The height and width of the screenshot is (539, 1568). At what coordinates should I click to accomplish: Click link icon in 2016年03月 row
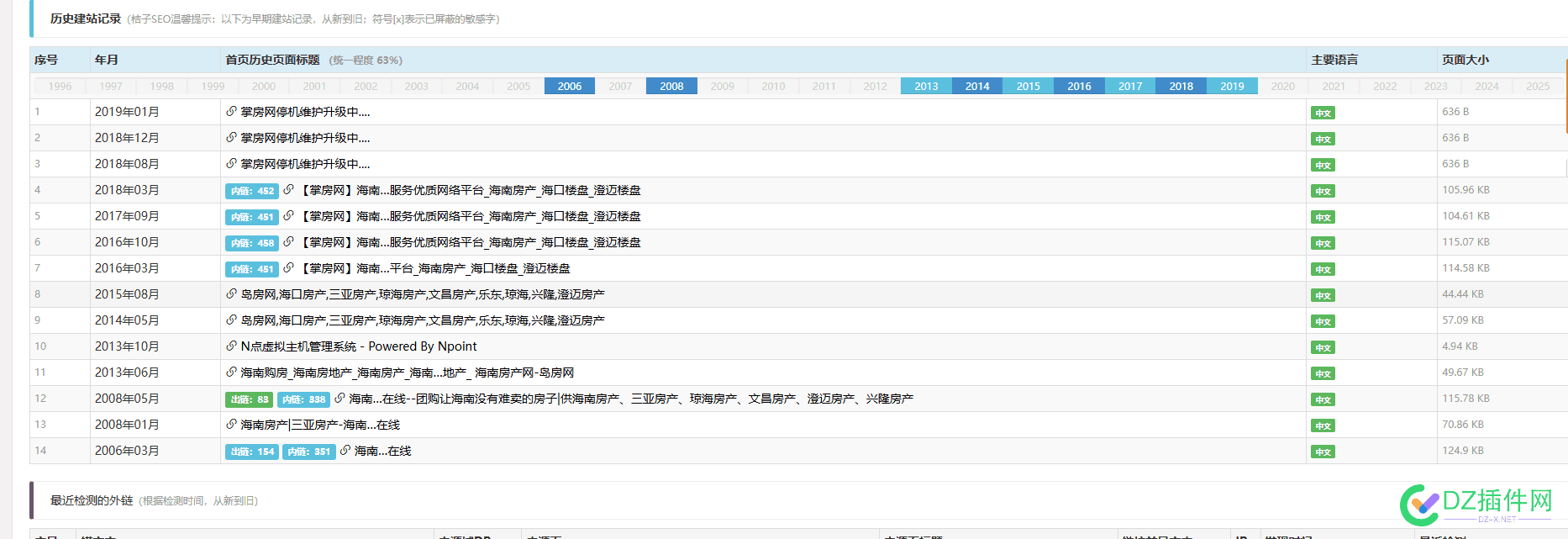pos(288,268)
